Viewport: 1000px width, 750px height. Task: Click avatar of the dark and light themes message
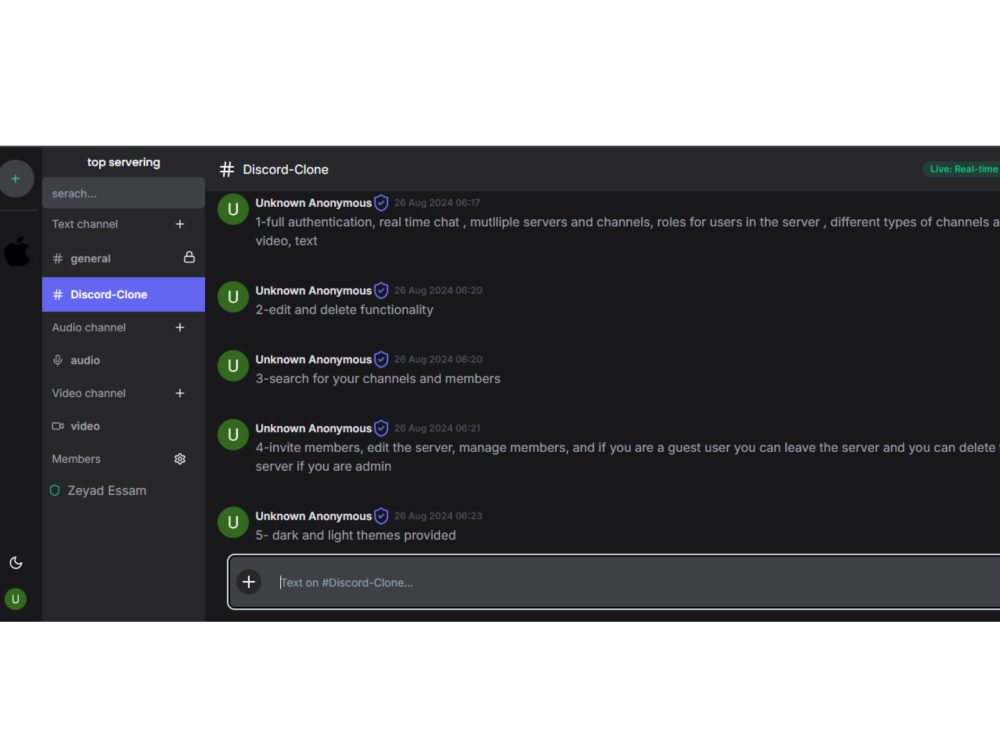pyautogui.click(x=233, y=523)
